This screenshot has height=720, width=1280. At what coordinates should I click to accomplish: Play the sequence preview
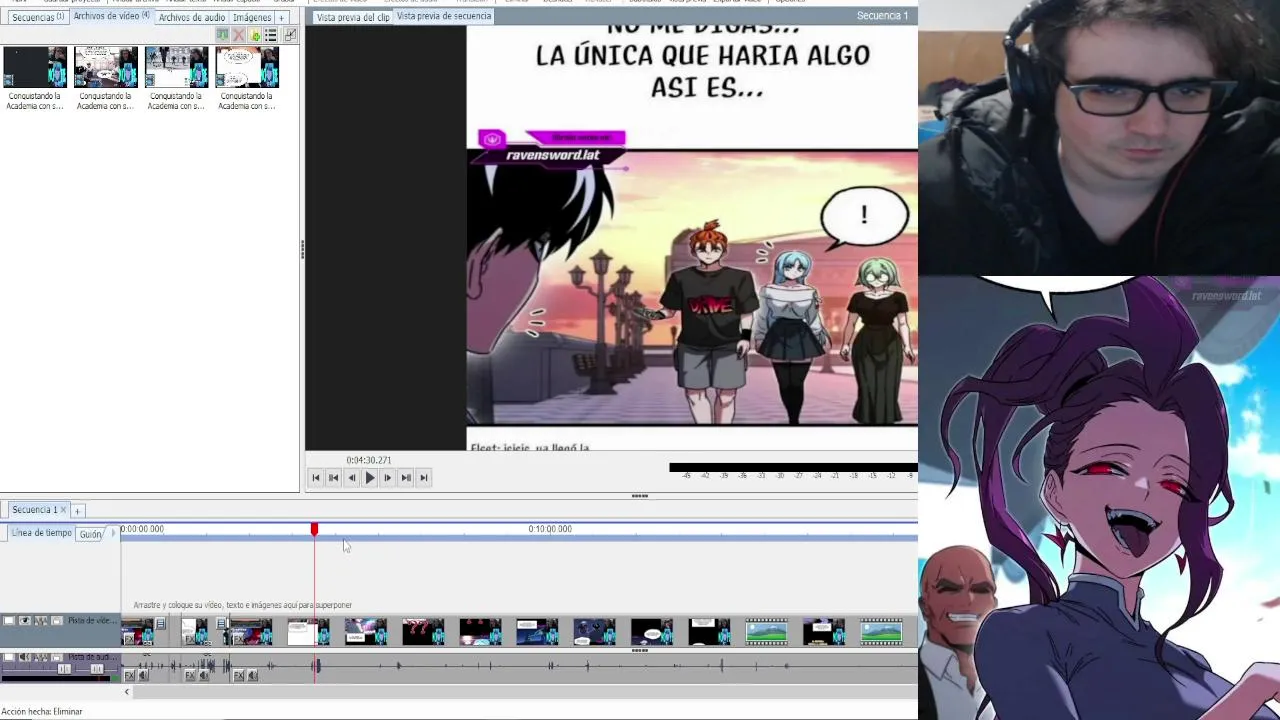(370, 478)
